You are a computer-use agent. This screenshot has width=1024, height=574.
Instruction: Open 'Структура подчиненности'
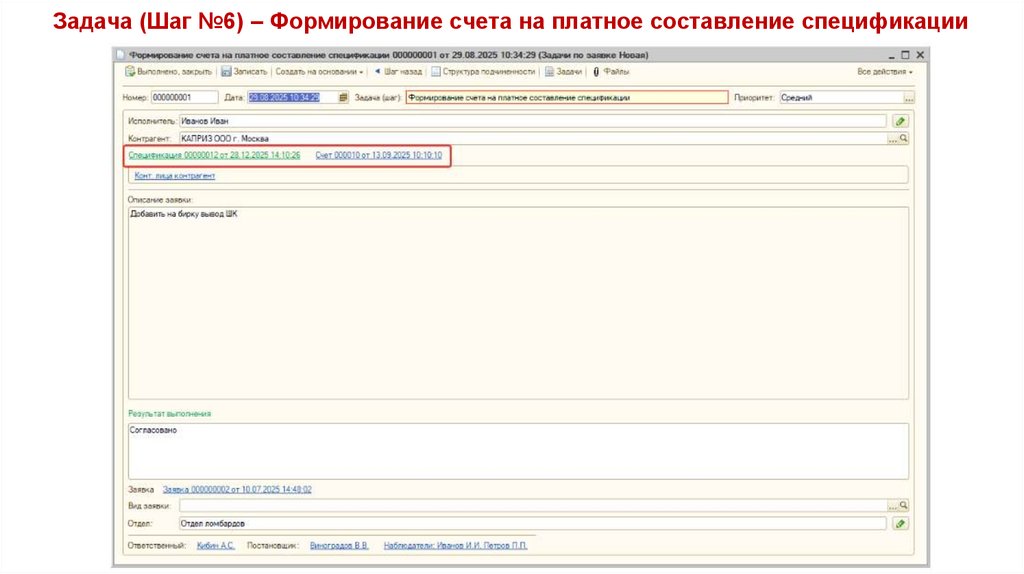[483, 72]
